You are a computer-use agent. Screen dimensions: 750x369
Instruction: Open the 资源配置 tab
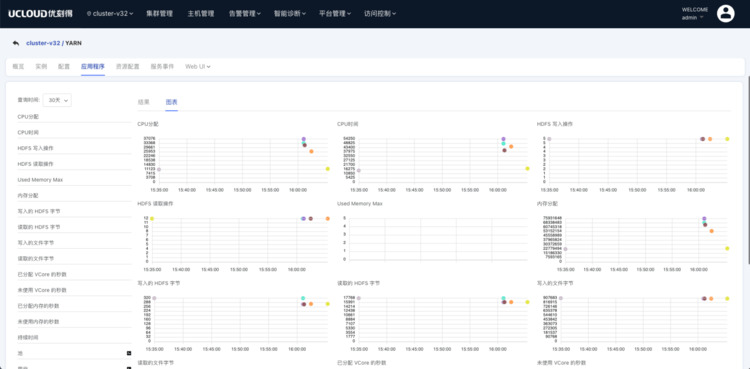[x=127, y=67]
